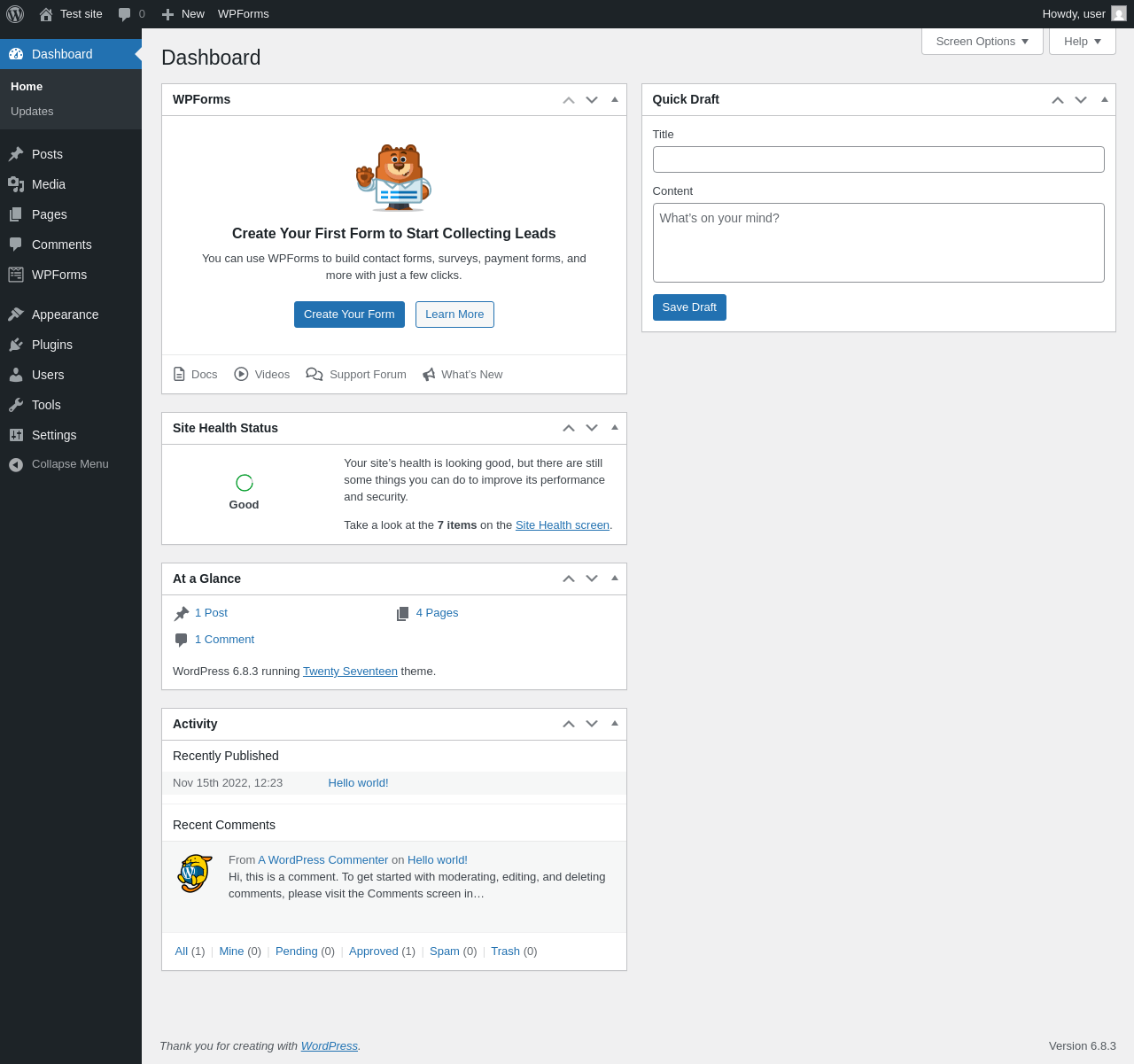This screenshot has width=1134, height=1064.
Task: Toggle the WPForms panel collapse triangle
Action: pos(615,99)
